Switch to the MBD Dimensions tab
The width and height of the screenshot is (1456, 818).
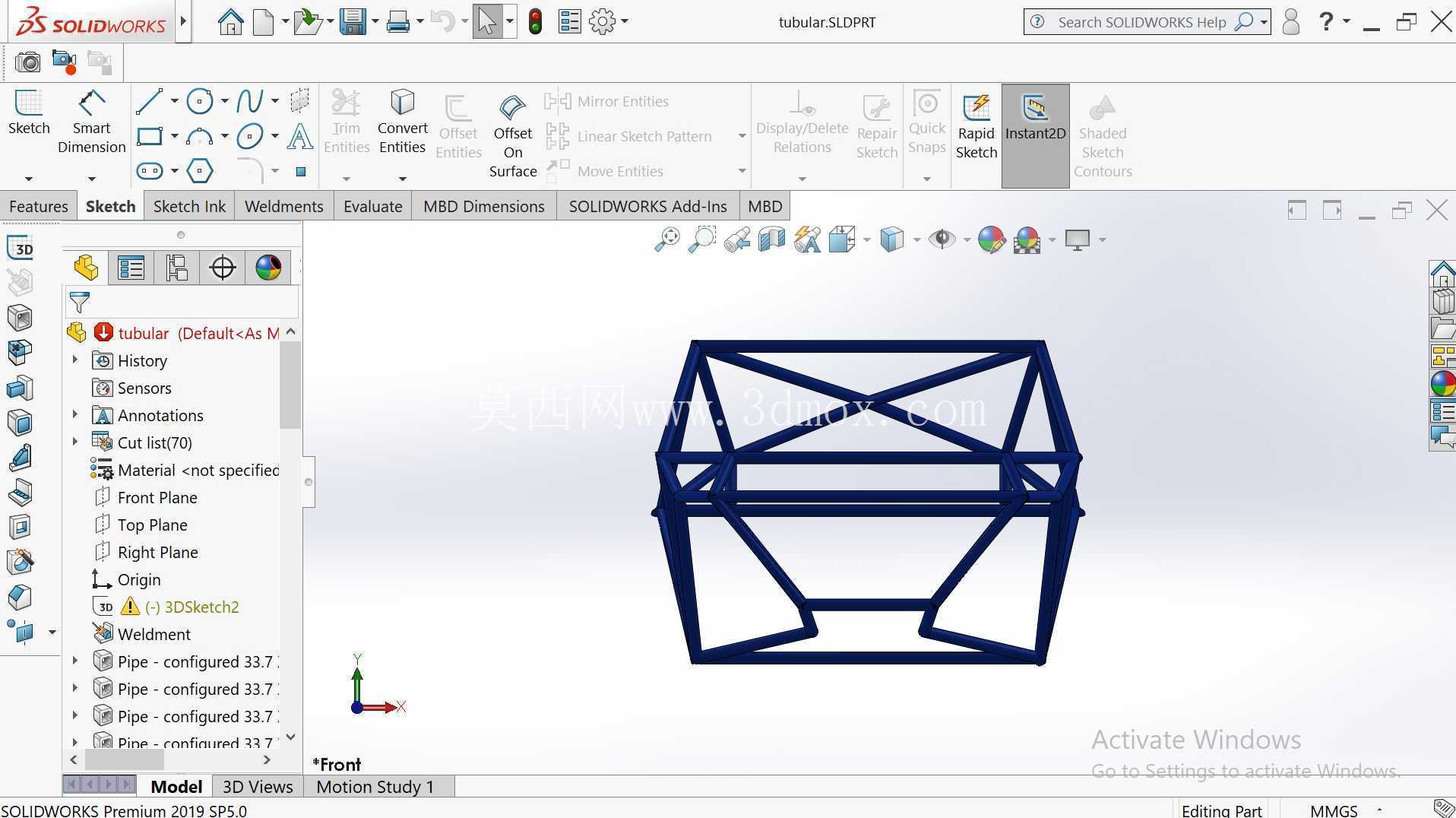483,206
